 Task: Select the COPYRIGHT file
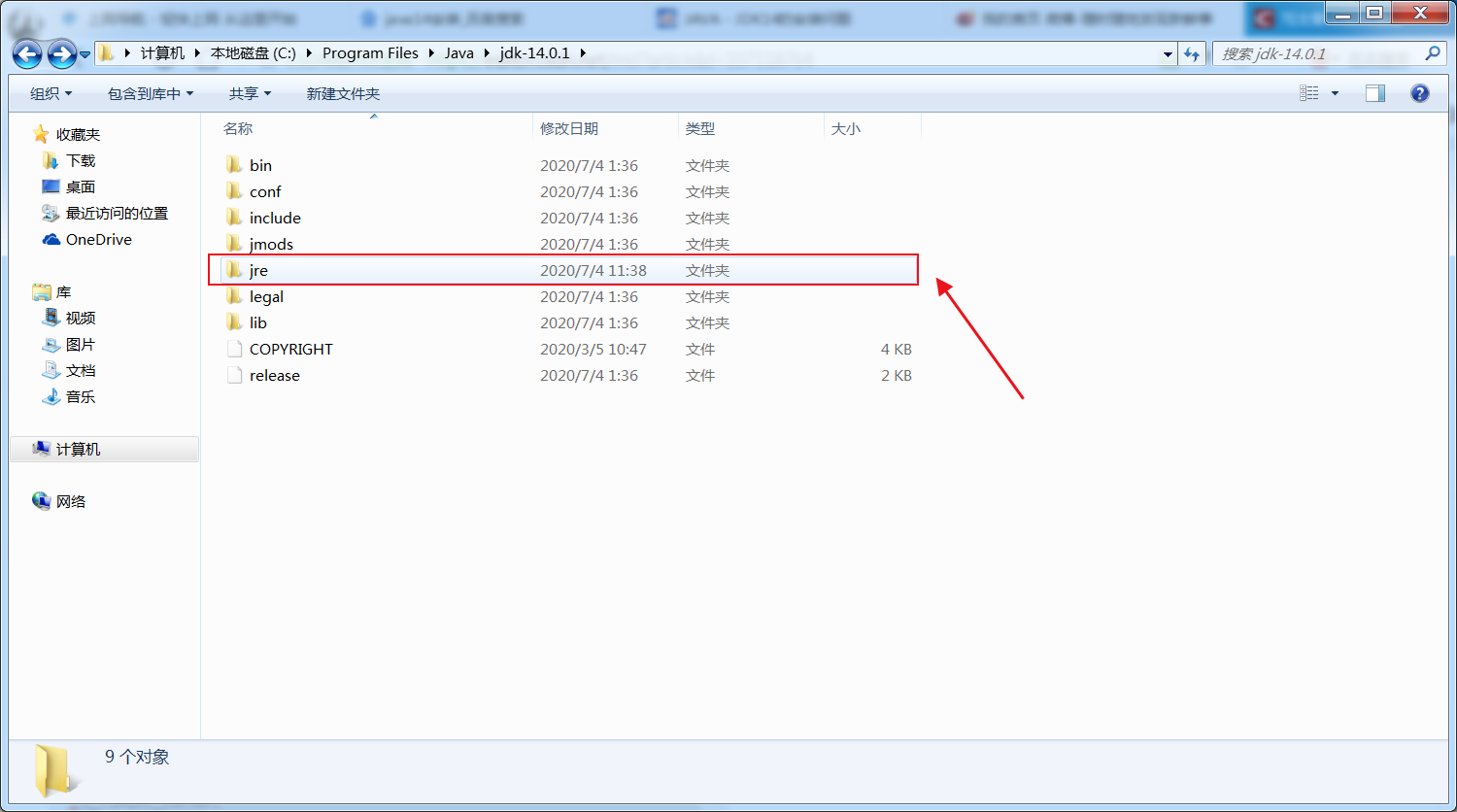tap(290, 349)
